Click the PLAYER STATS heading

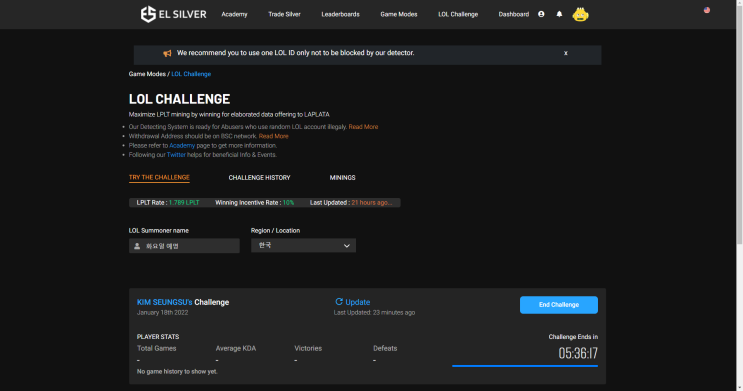coord(158,336)
